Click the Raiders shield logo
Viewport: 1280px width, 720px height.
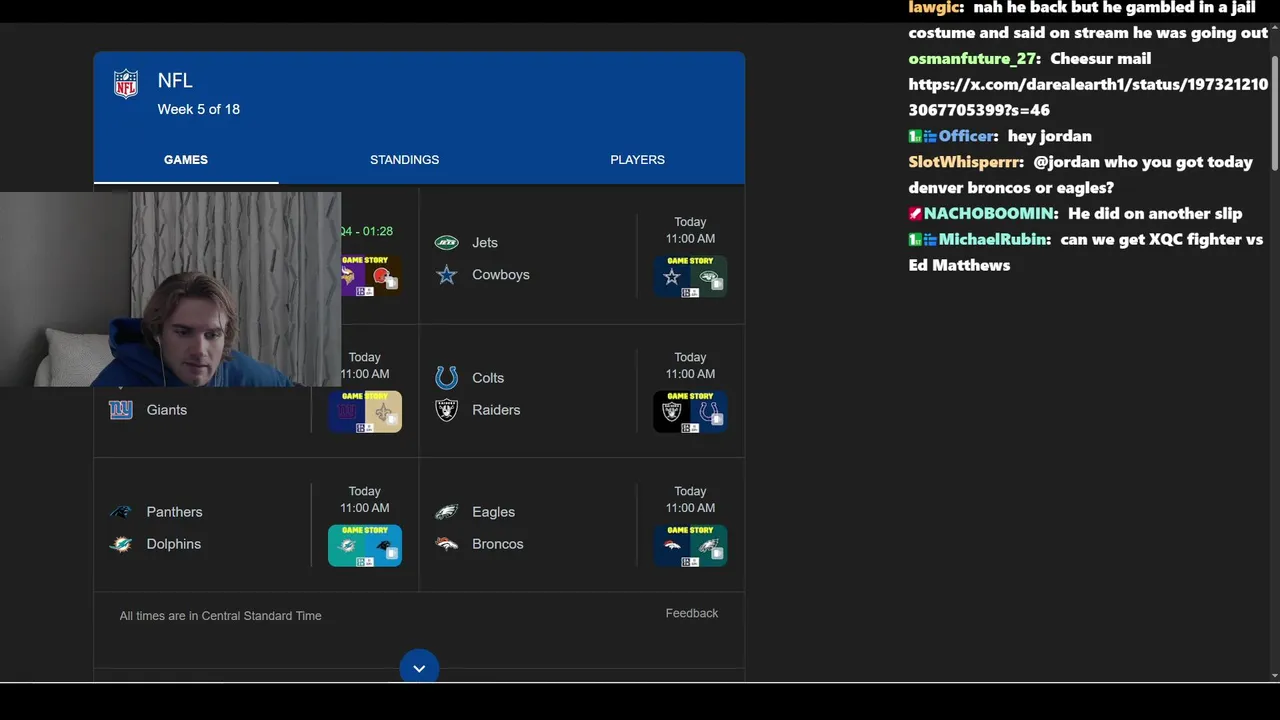(446, 409)
